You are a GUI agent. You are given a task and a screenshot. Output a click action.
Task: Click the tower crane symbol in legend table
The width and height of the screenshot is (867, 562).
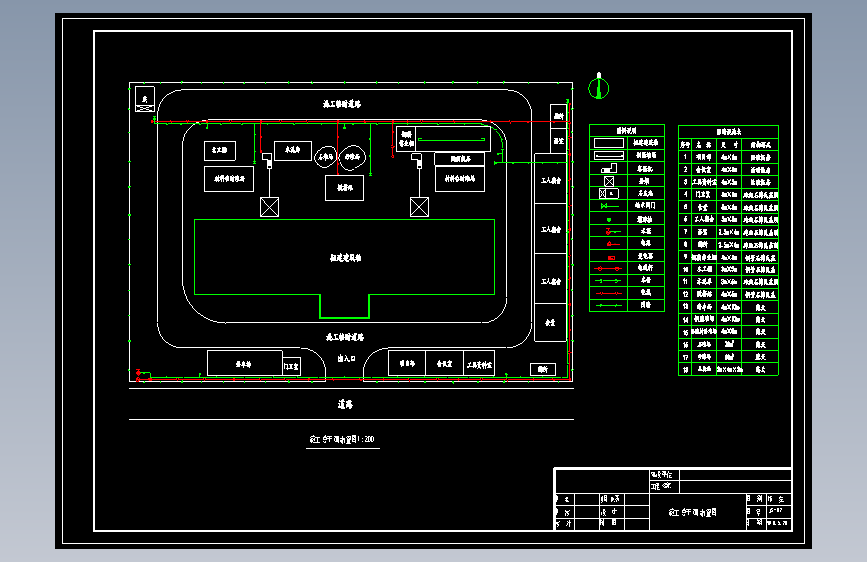pyautogui.click(x=608, y=168)
